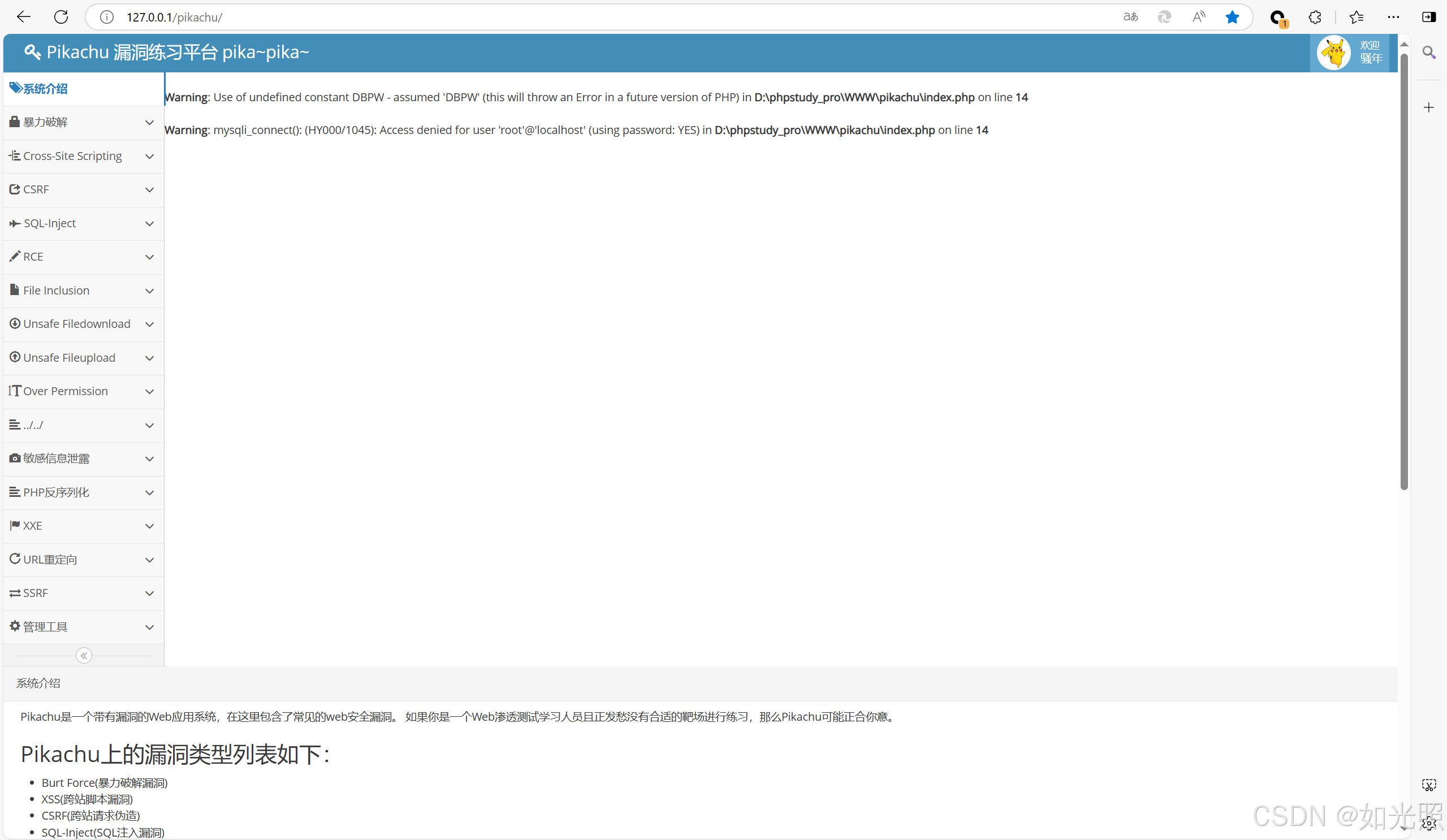This screenshot has width=1447, height=840.
Task: Click the read aloud icon in address bar
Action: (1198, 17)
